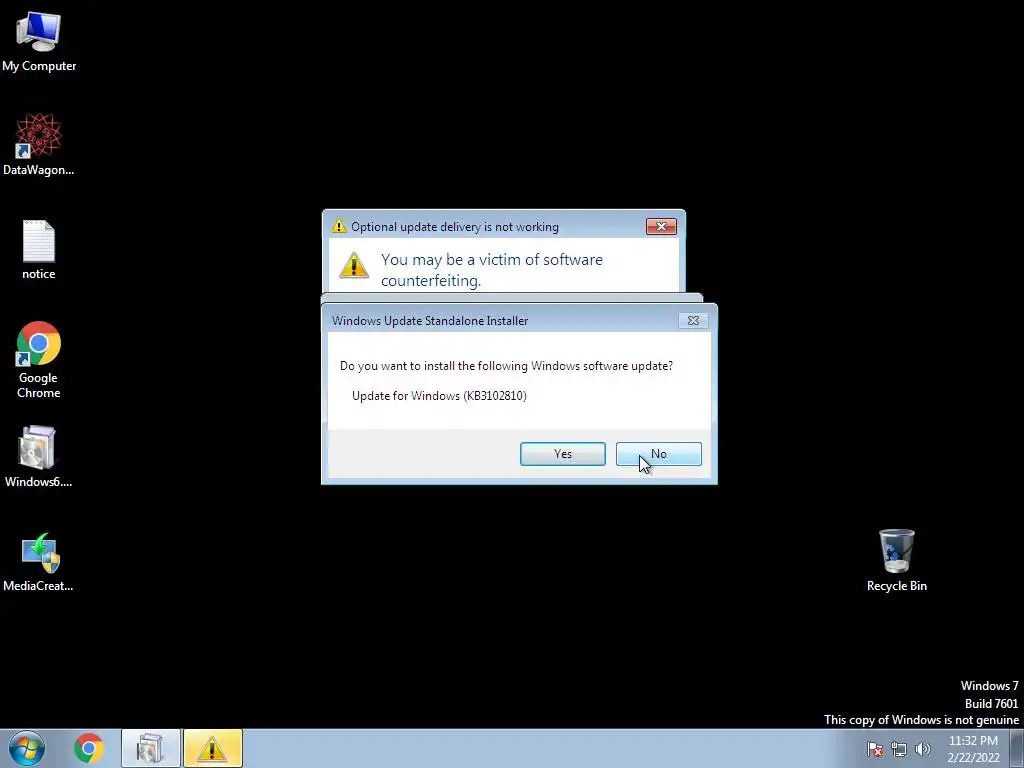The height and width of the screenshot is (768, 1024).
Task: Launch Chrome from the taskbar
Action: pos(89,748)
